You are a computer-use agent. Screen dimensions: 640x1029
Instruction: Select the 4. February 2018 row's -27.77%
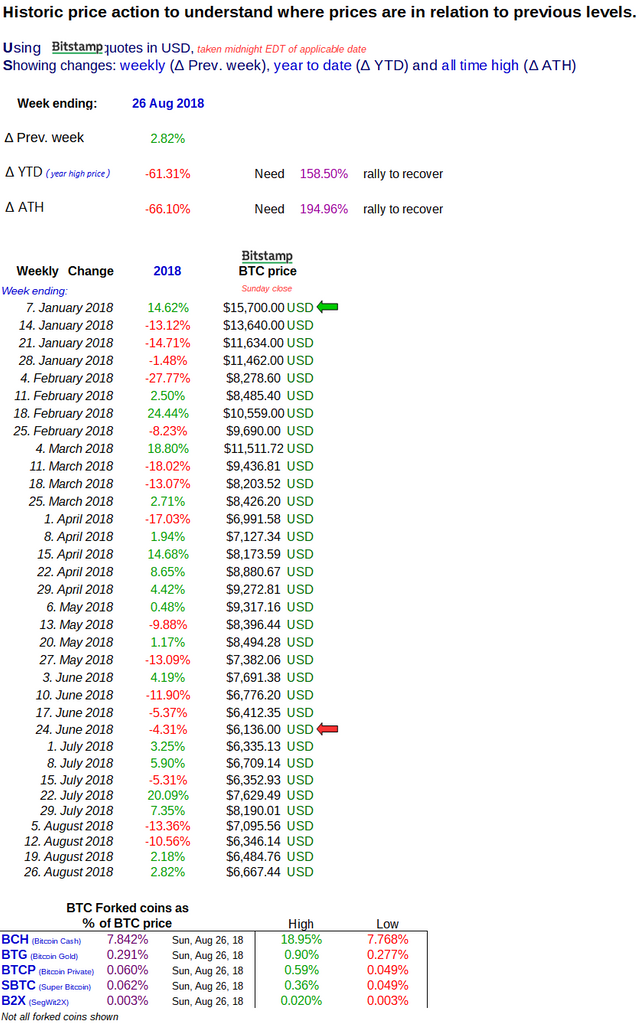(x=167, y=378)
